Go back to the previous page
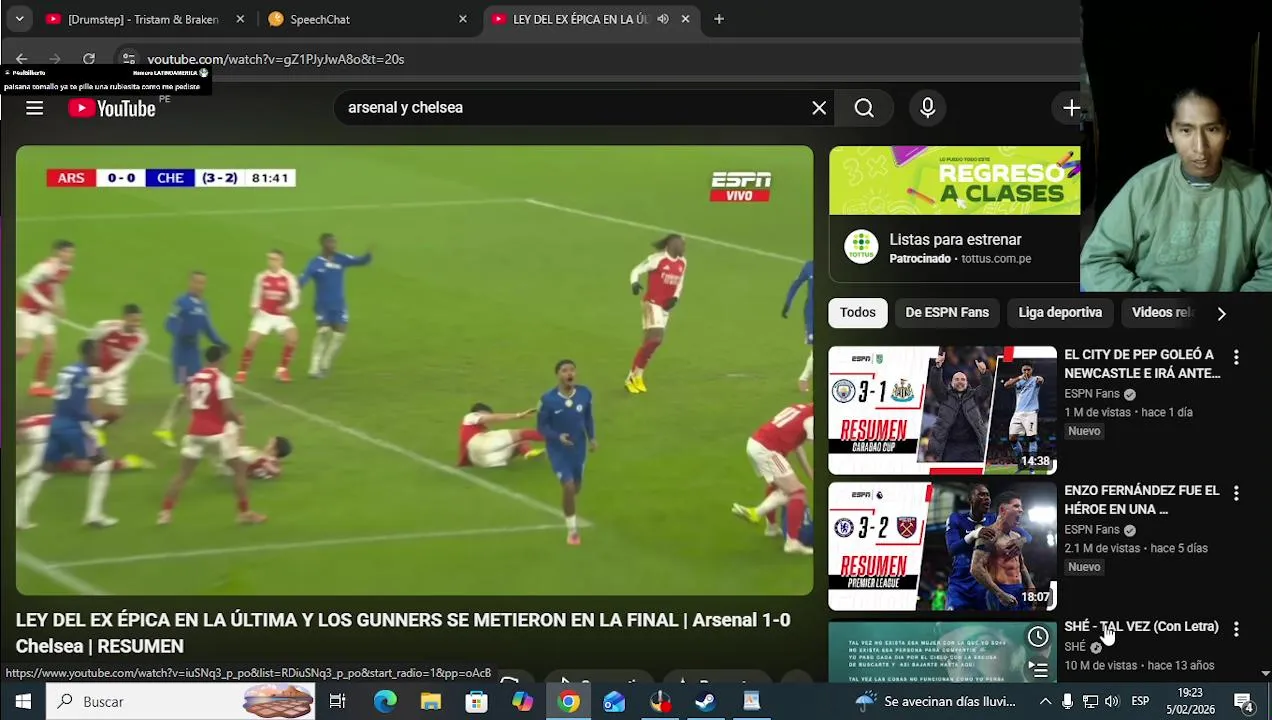The height and width of the screenshot is (720, 1272). point(22,59)
